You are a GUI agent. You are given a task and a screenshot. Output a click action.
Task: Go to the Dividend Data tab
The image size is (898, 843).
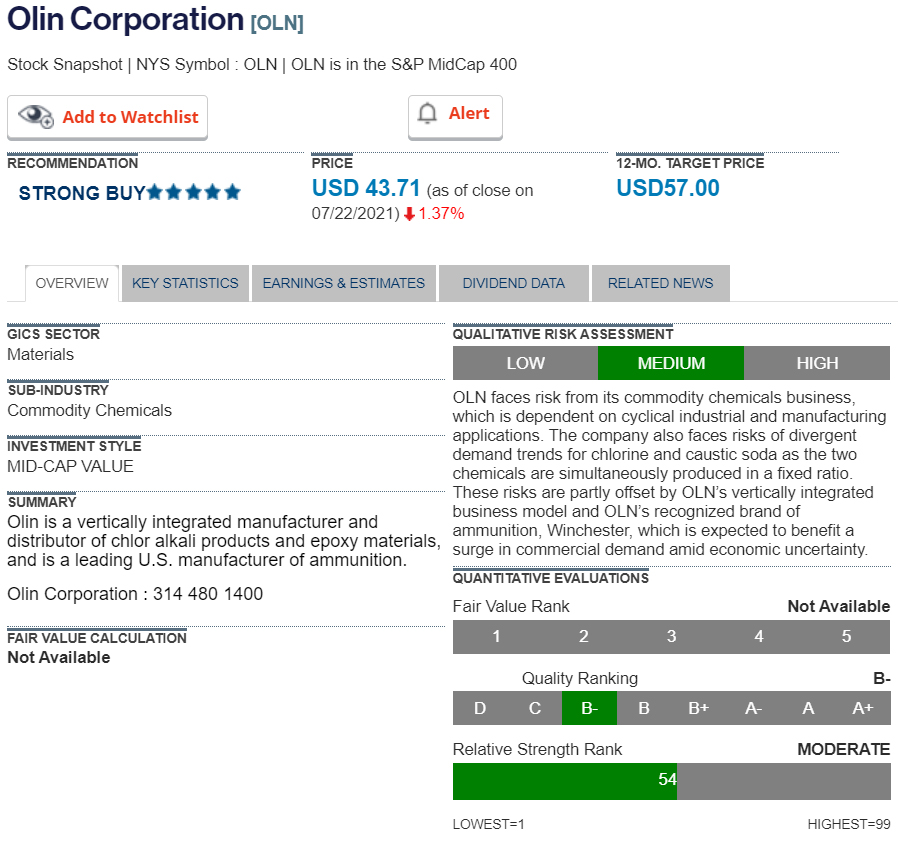tap(513, 283)
